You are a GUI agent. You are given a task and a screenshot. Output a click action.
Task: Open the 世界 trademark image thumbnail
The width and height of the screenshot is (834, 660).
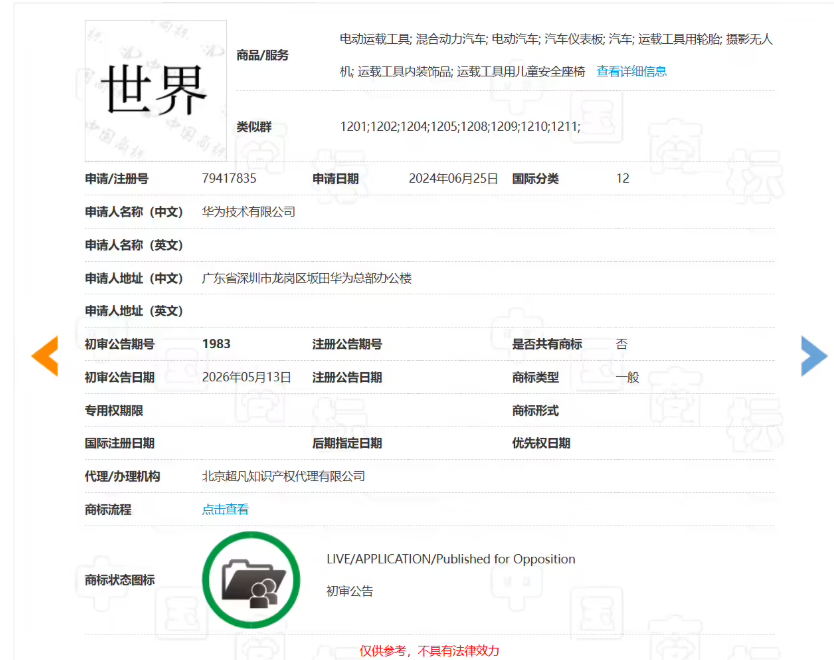point(156,91)
